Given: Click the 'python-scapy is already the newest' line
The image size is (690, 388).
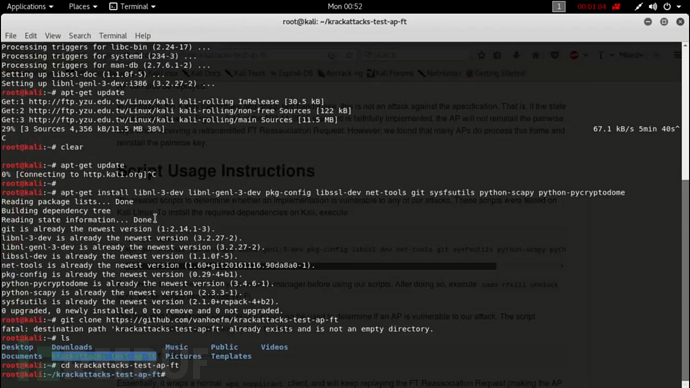Looking at the screenshot, I should [x=122, y=293].
